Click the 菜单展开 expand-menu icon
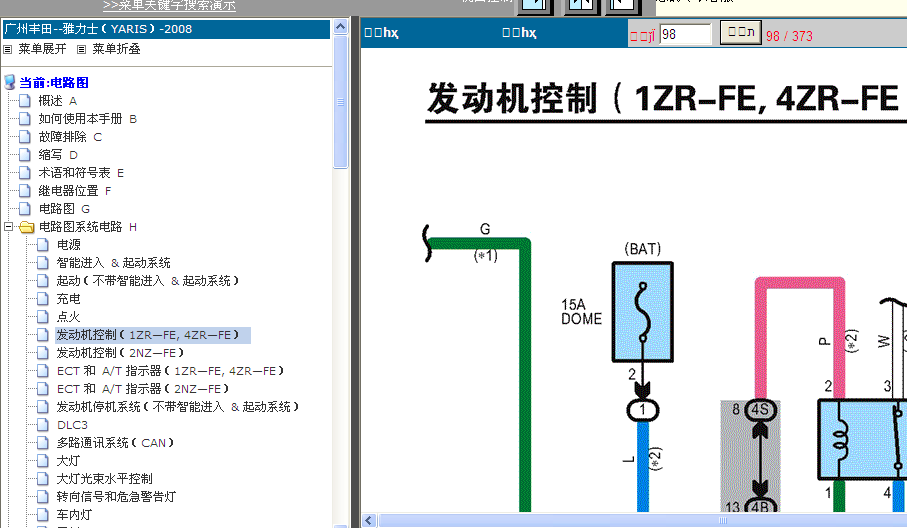The image size is (907, 528). click(x=8, y=49)
